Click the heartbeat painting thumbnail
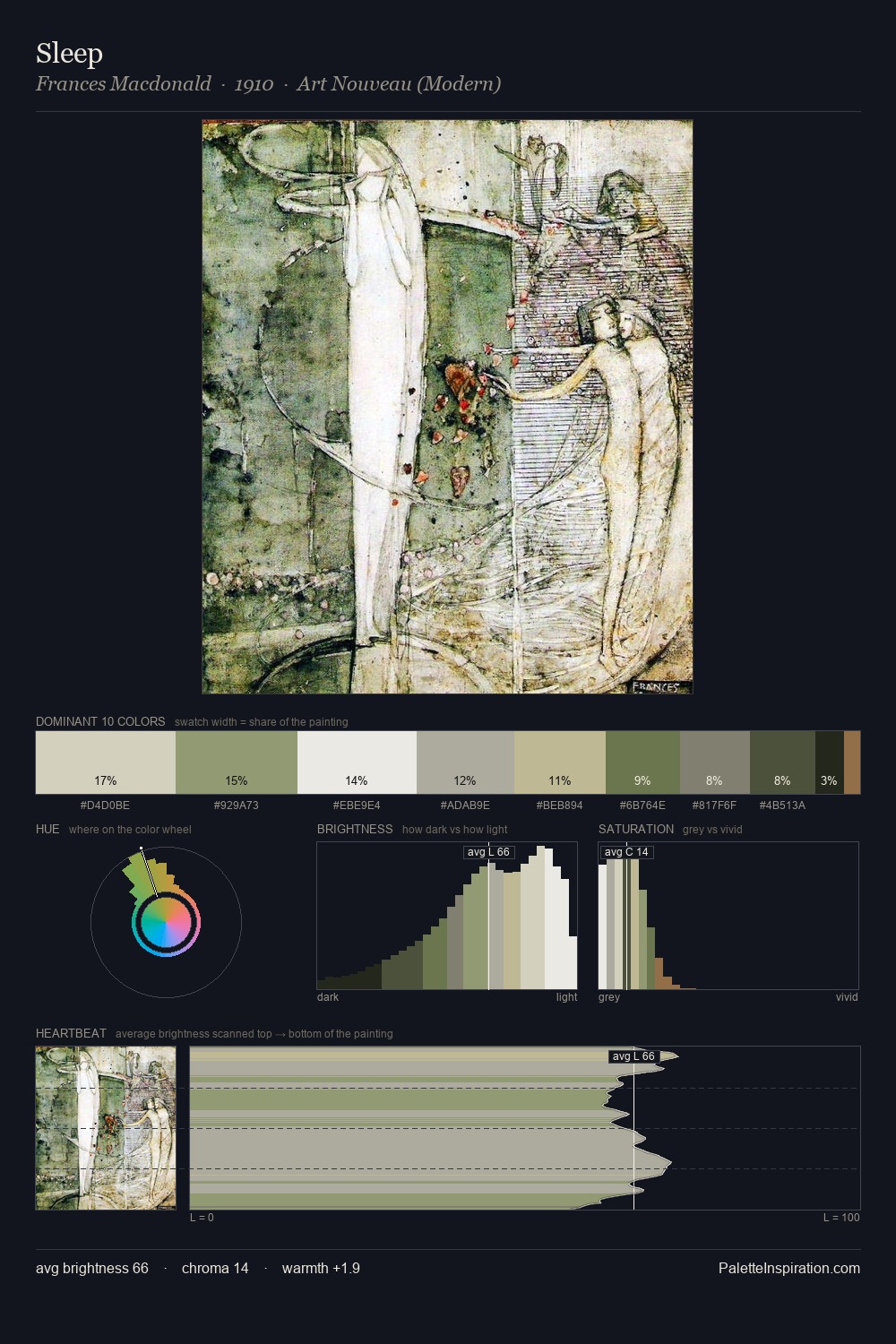Image resolution: width=896 pixels, height=1344 pixels. tap(106, 1128)
